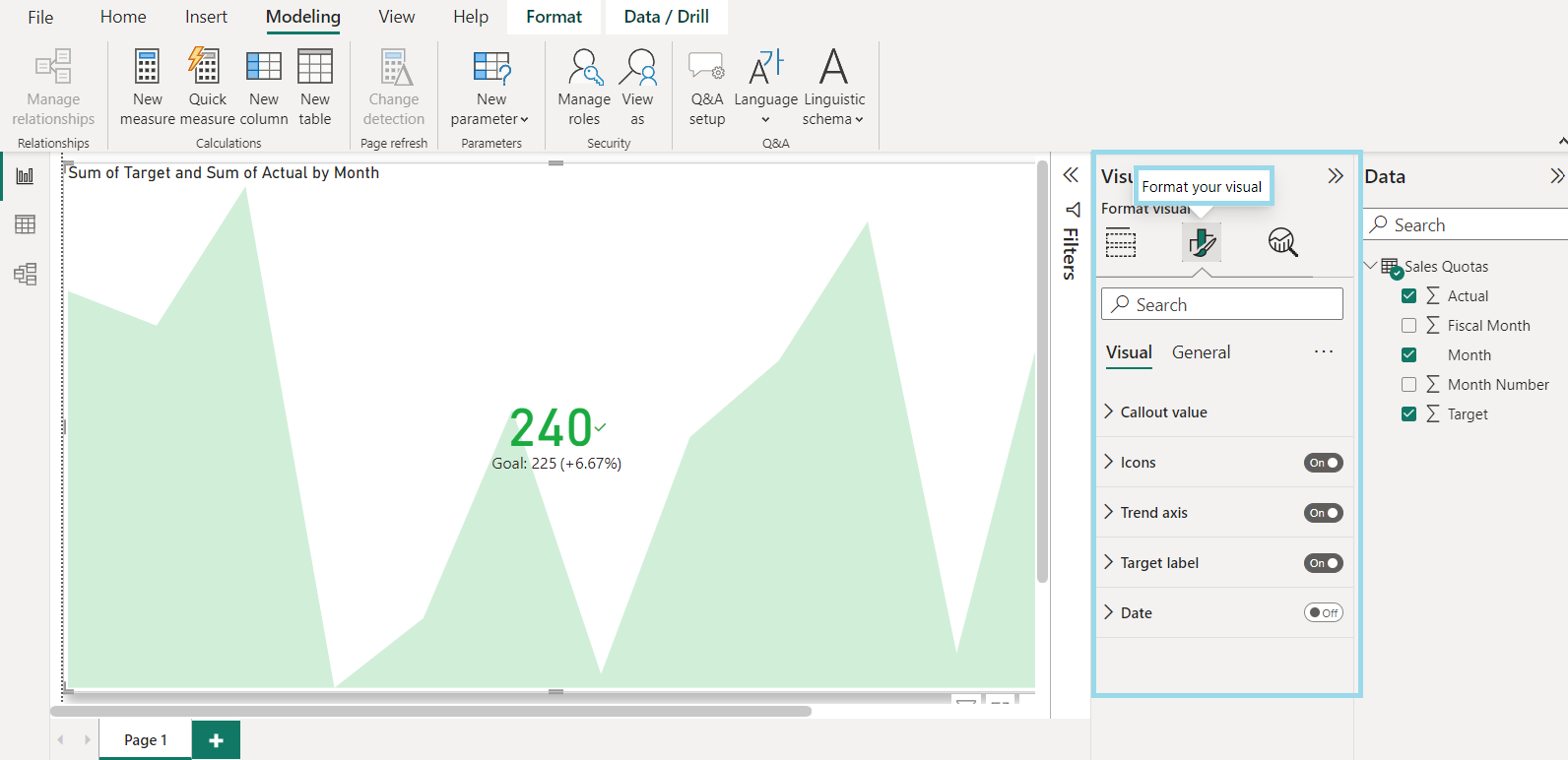Expand Date section chevron
Image resolution: width=1568 pixels, height=760 pixels.
click(1109, 612)
